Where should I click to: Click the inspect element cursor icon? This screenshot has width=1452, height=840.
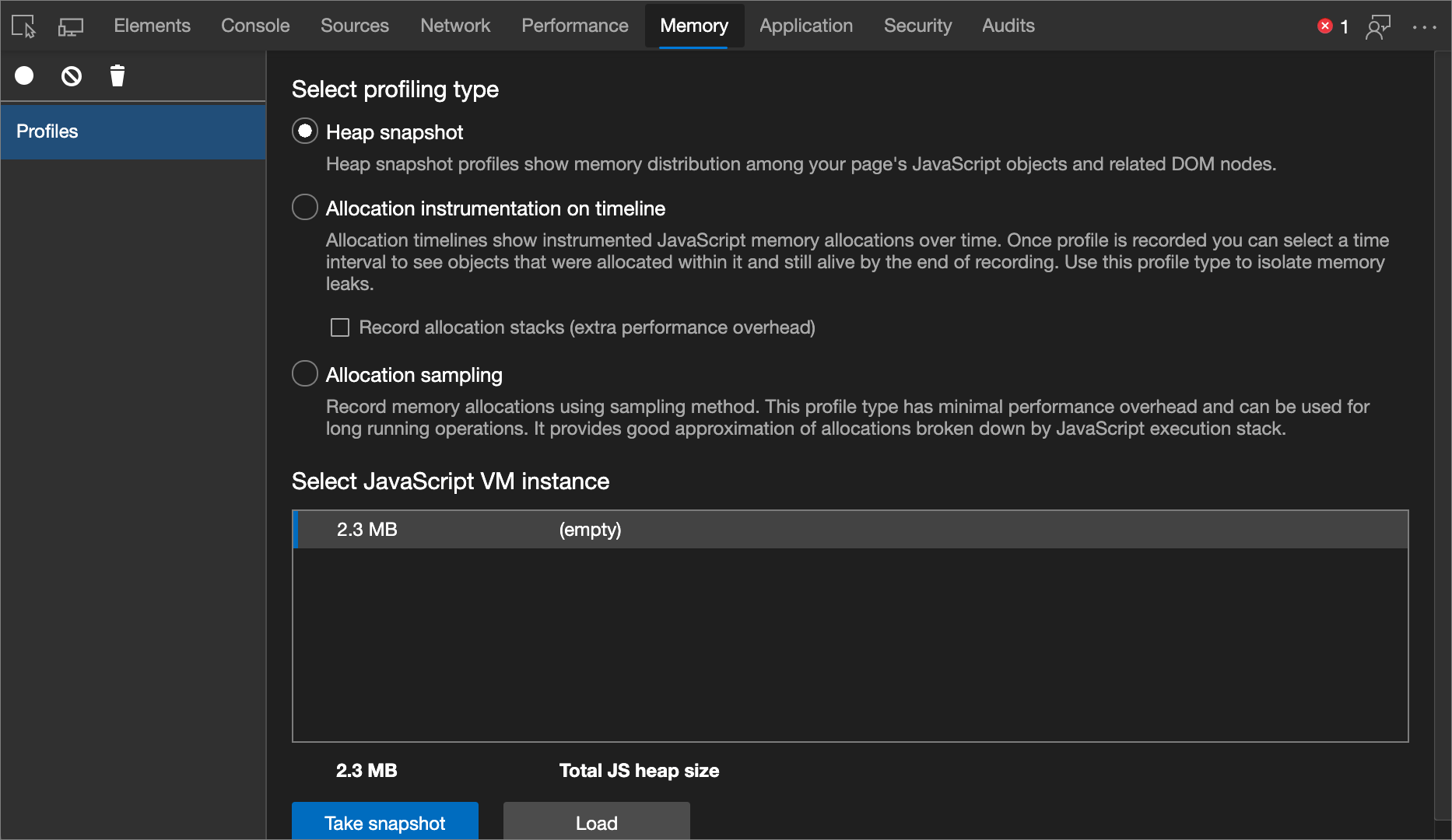(23, 26)
